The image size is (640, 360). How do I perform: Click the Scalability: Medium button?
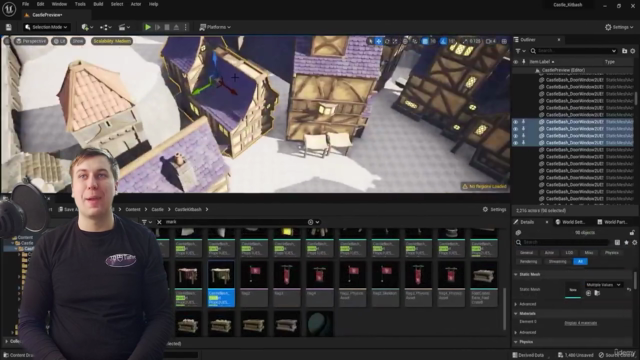[x=112, y=41]
